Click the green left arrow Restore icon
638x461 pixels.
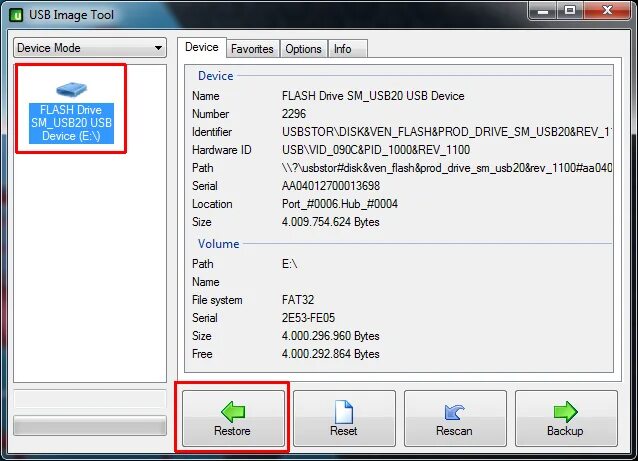coord(233,411)
